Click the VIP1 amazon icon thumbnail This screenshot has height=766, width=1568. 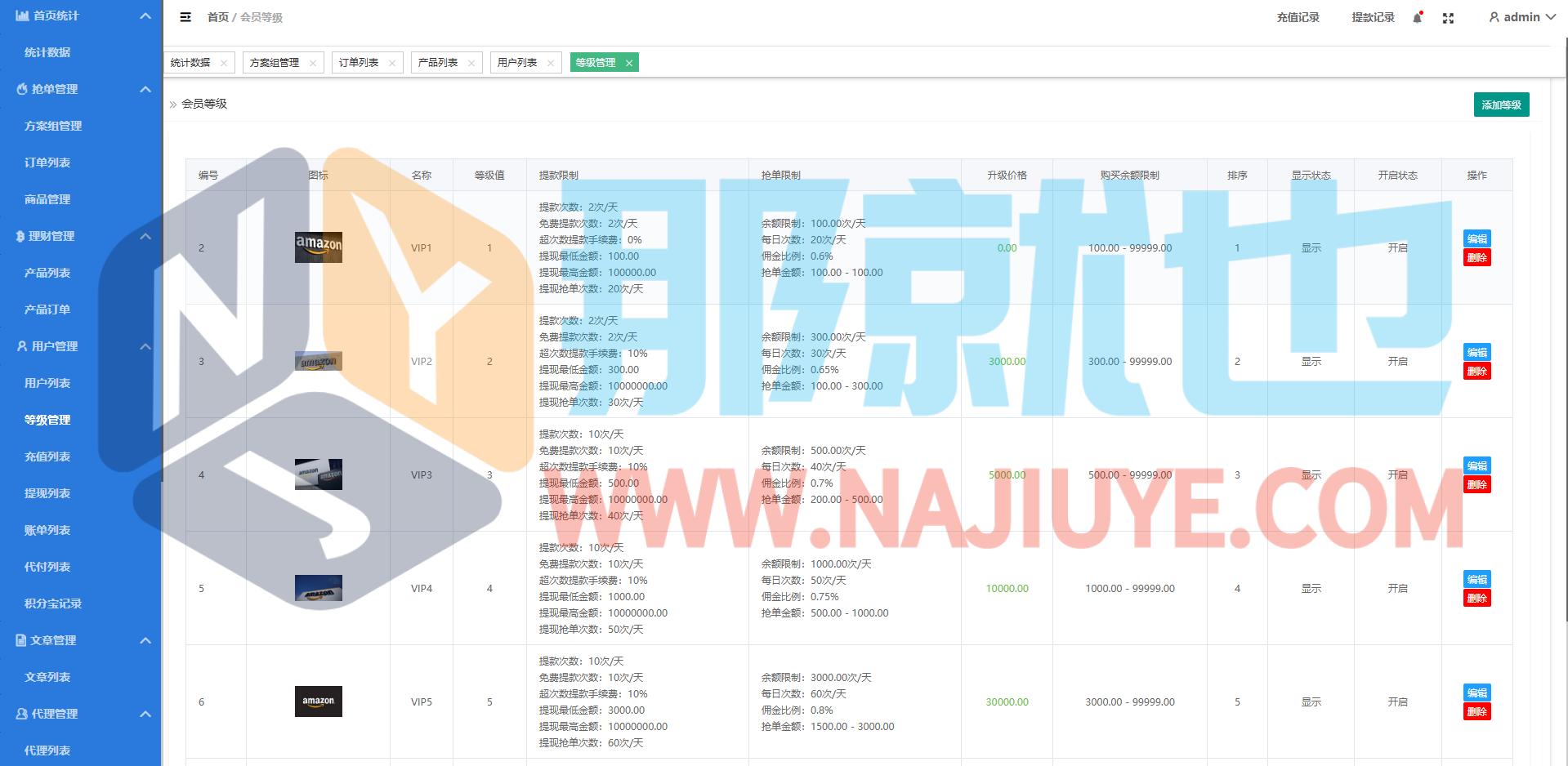pos(318,247)
